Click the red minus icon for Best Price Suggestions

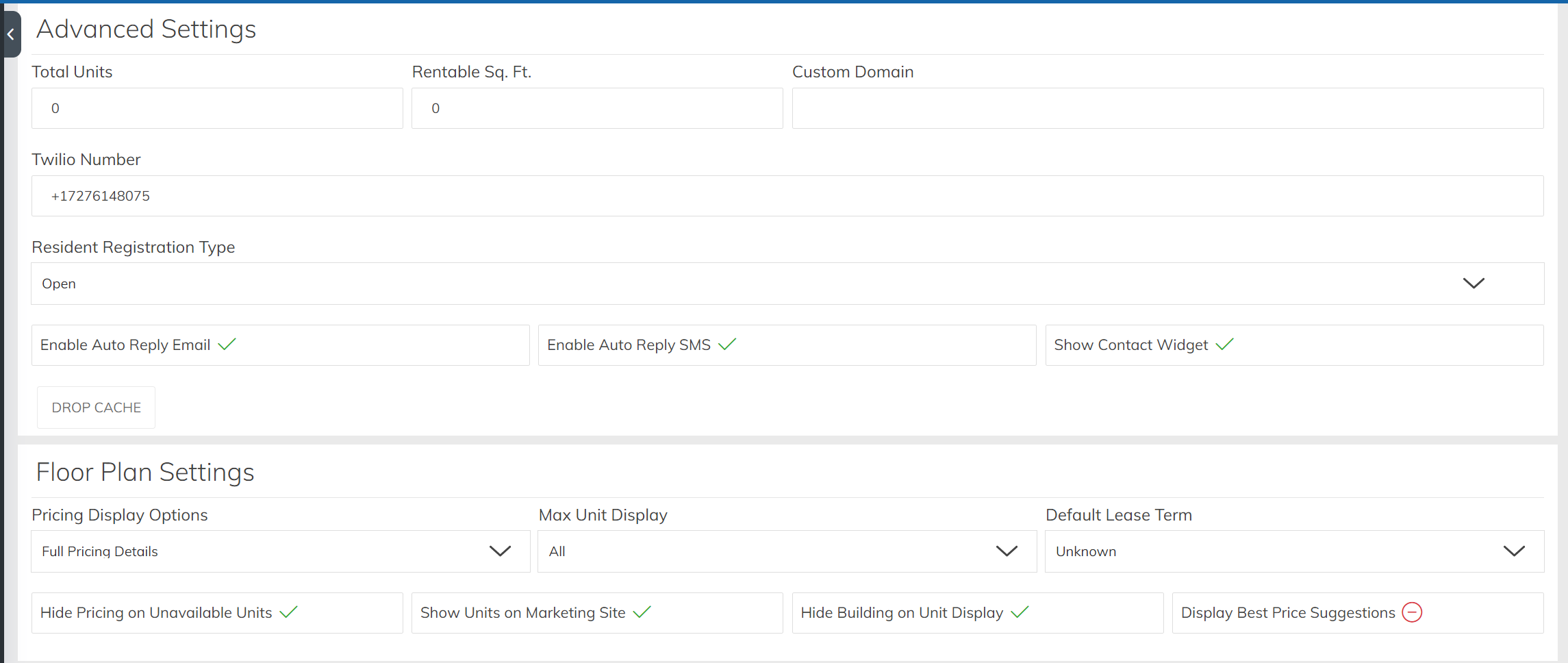coord(1412,612)
